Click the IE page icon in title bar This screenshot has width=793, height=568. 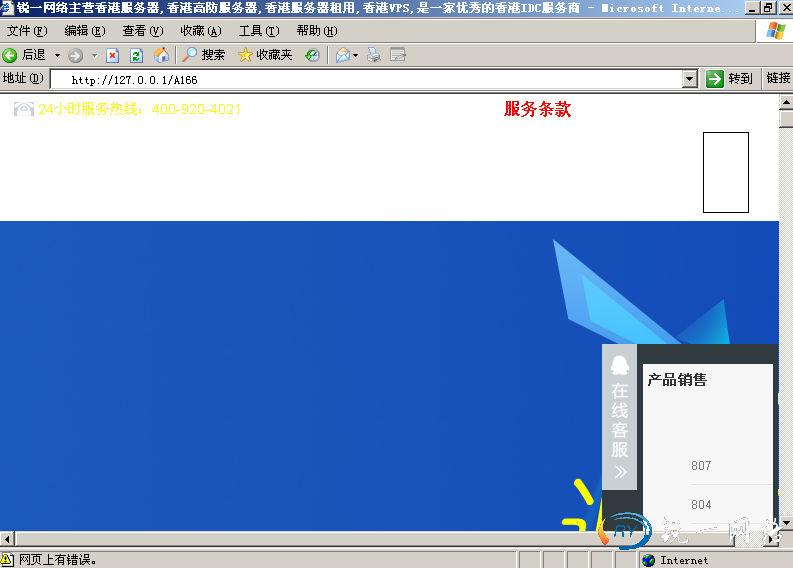(7, 8)
